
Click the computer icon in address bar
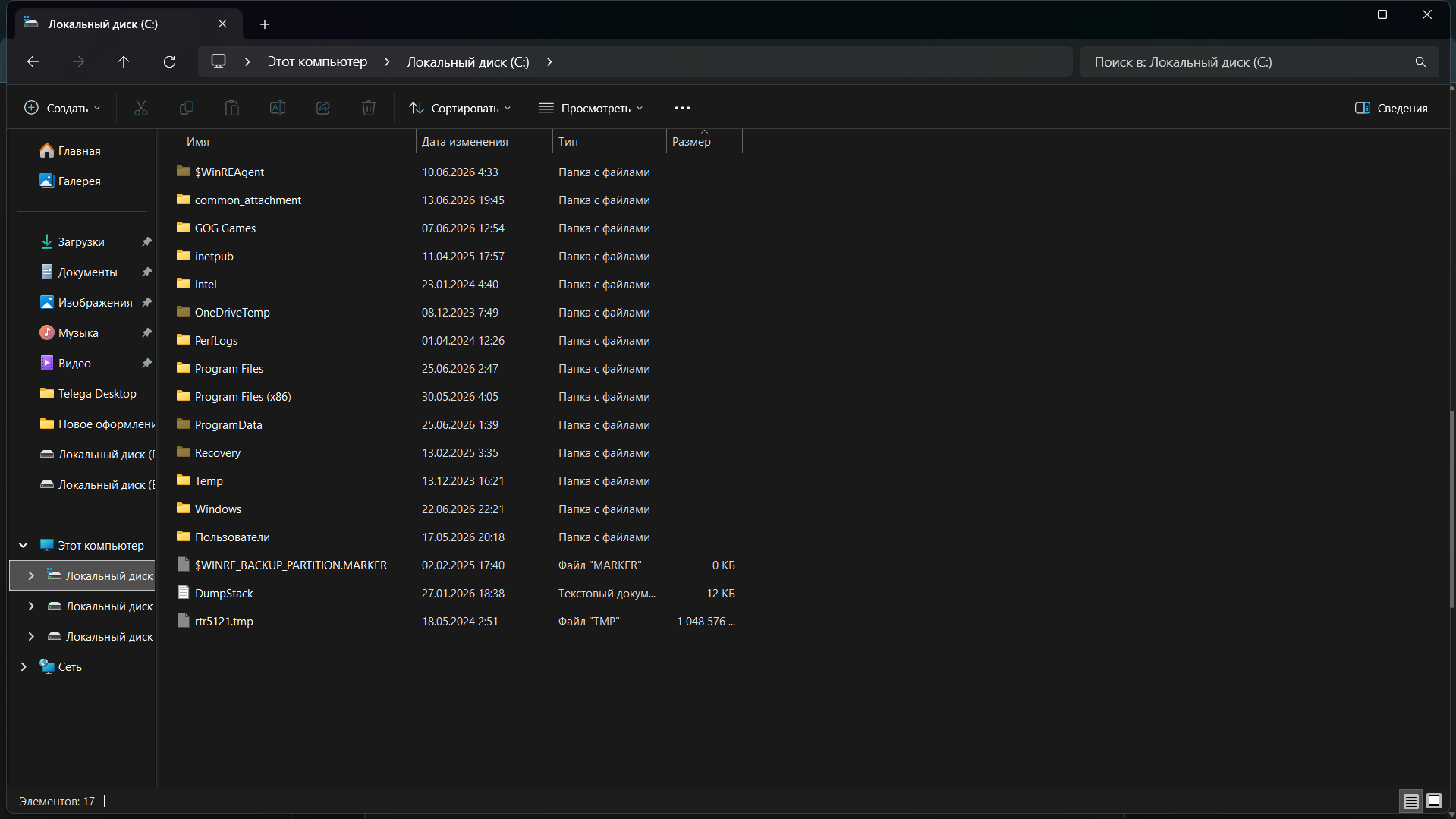(219, 61)
